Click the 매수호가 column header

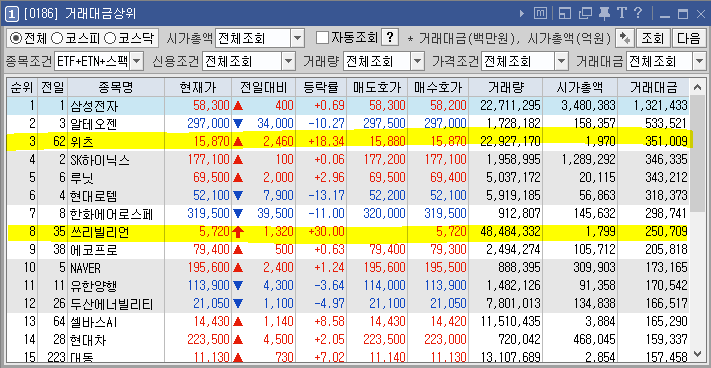(438, 87)
